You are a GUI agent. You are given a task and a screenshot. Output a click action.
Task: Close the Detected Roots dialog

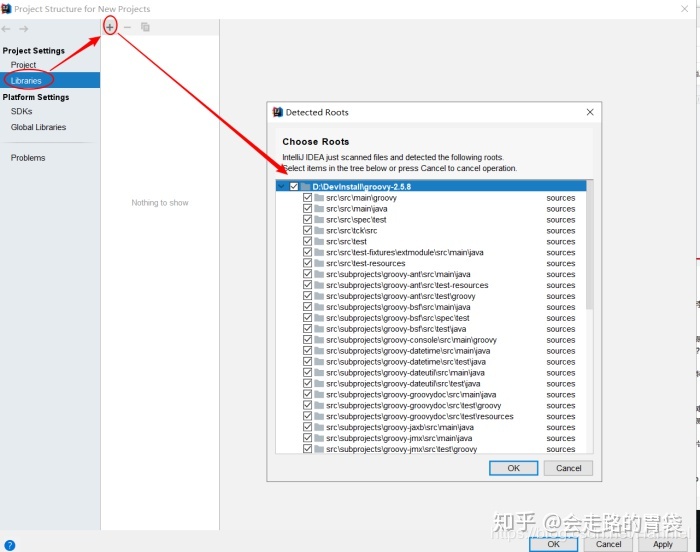tap(590, 112)
